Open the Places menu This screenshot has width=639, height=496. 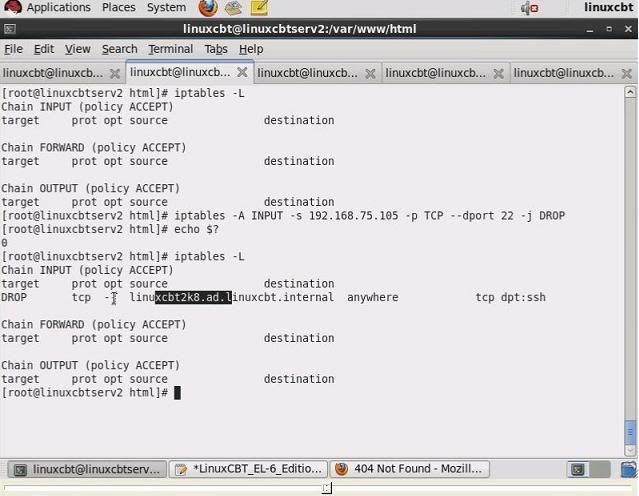pos(119,7)
